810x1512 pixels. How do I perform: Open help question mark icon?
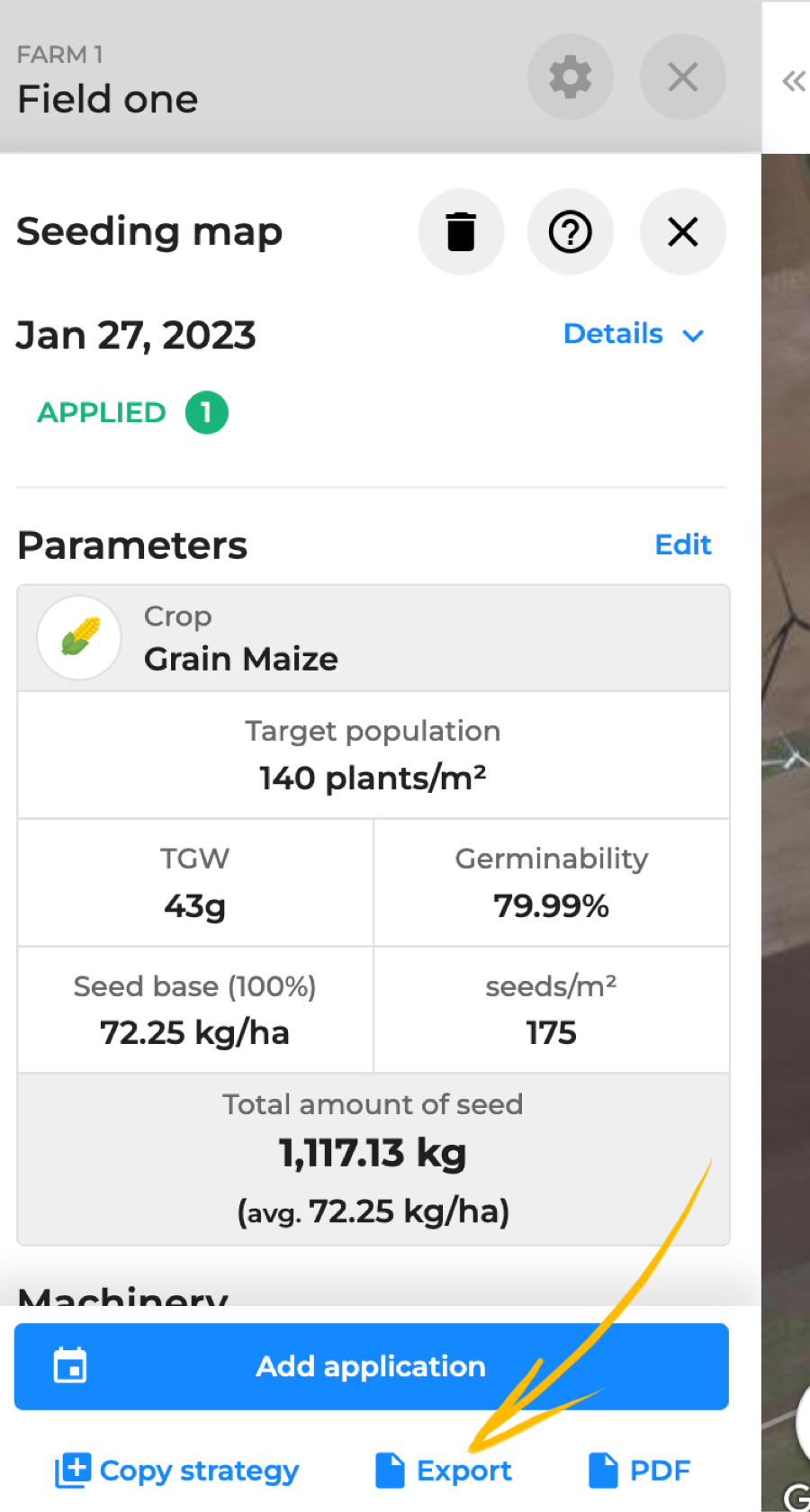pyautogui.click(x=570, y=232)
